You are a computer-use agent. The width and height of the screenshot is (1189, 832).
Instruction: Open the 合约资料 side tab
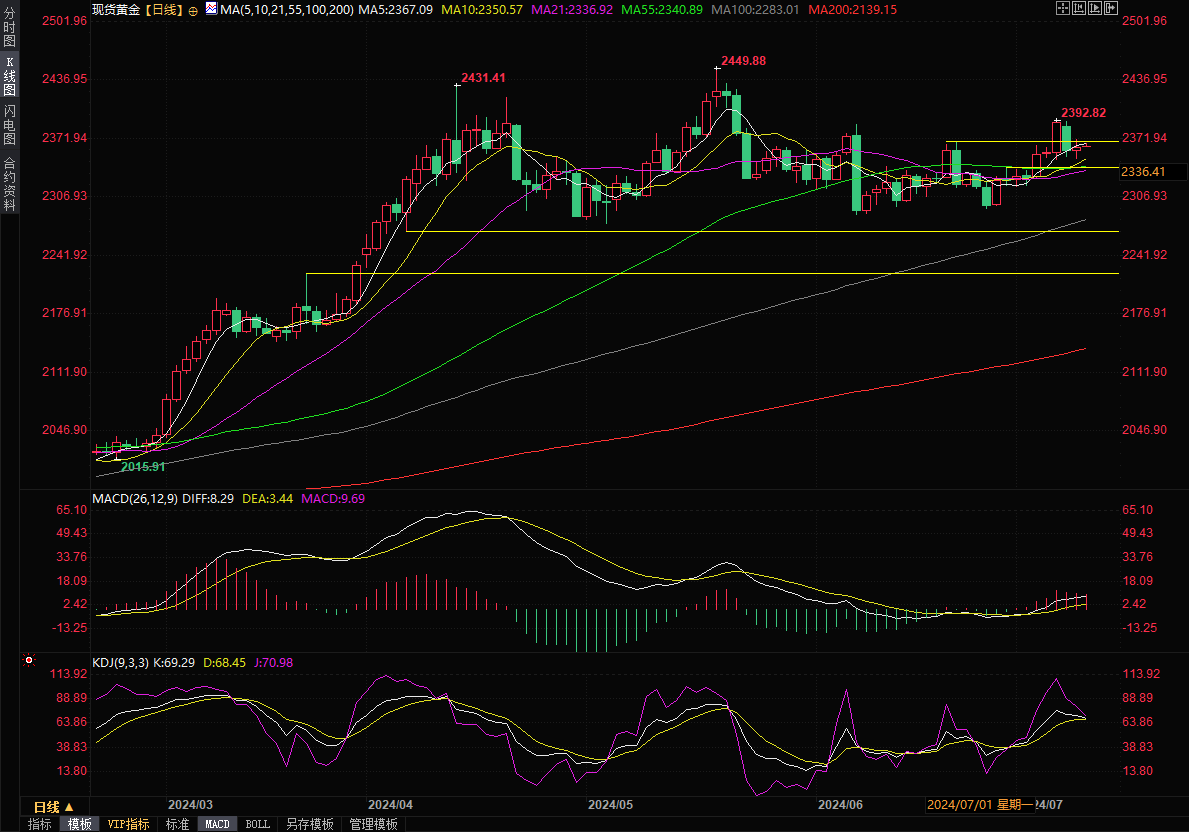[x=9, y=184]
